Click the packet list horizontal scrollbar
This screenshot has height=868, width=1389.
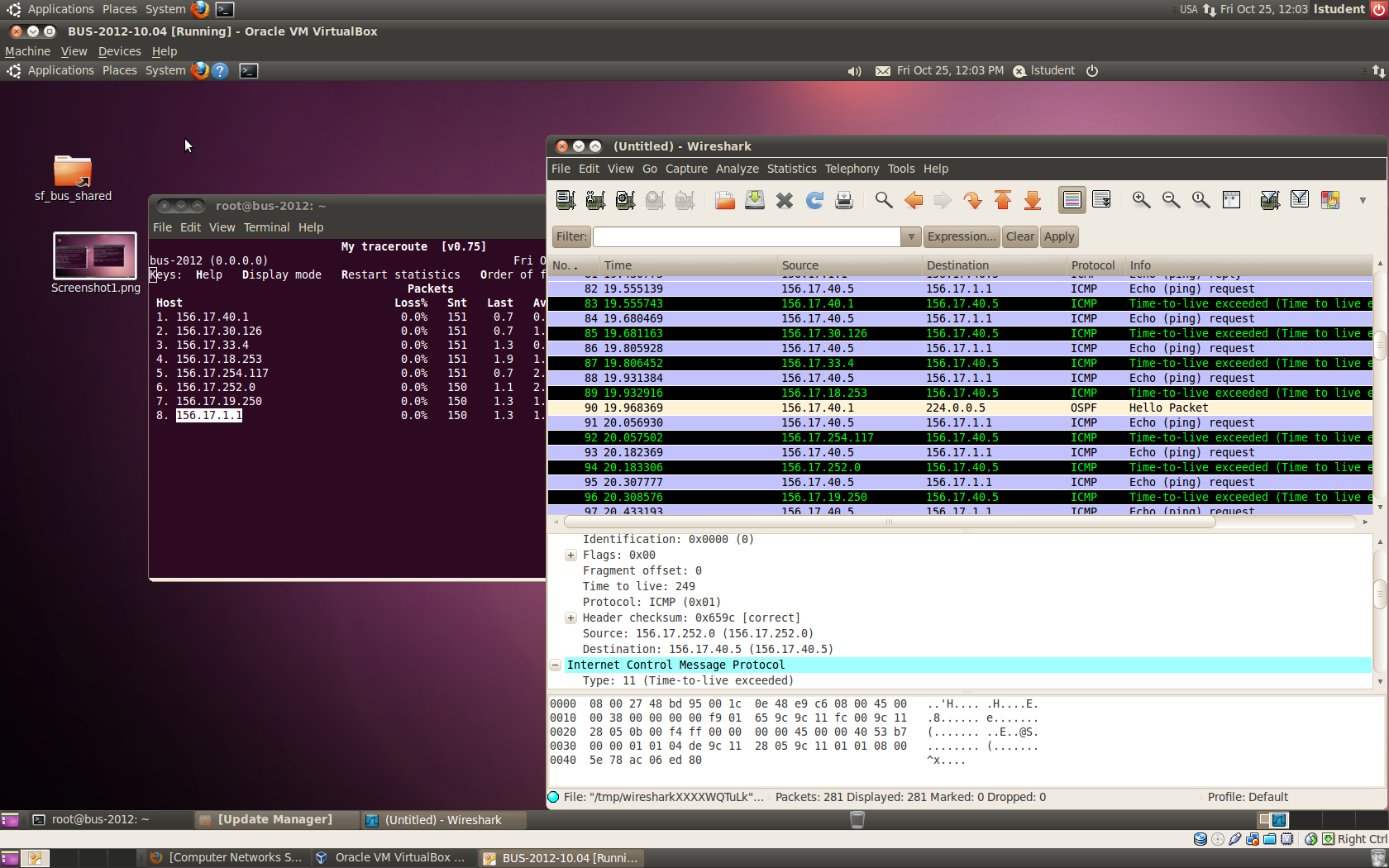point(889,522)
